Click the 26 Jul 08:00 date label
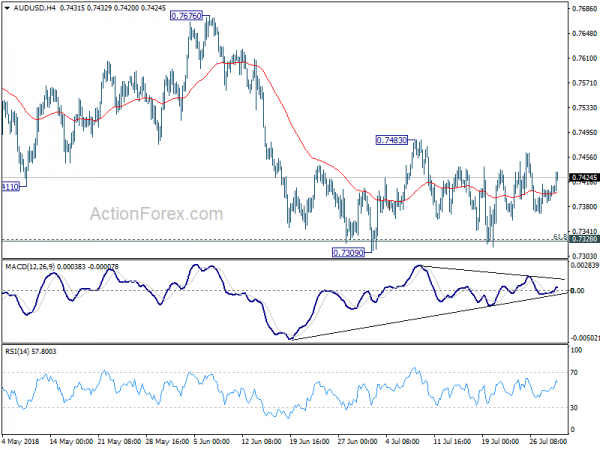Image resolution: width=600 pixels, height=450 pixels. [548, 441]
